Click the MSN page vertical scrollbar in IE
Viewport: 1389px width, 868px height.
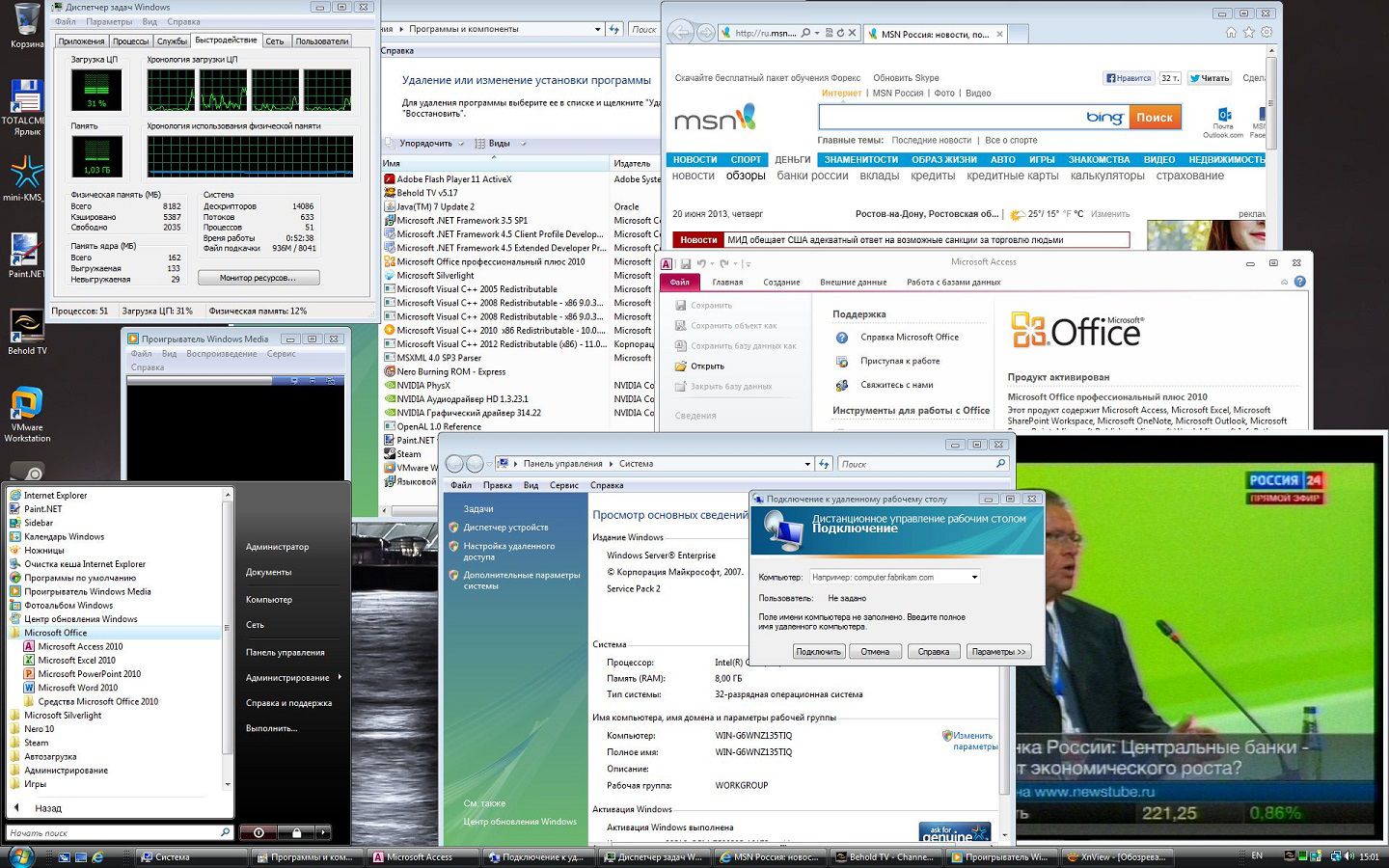1272,101
